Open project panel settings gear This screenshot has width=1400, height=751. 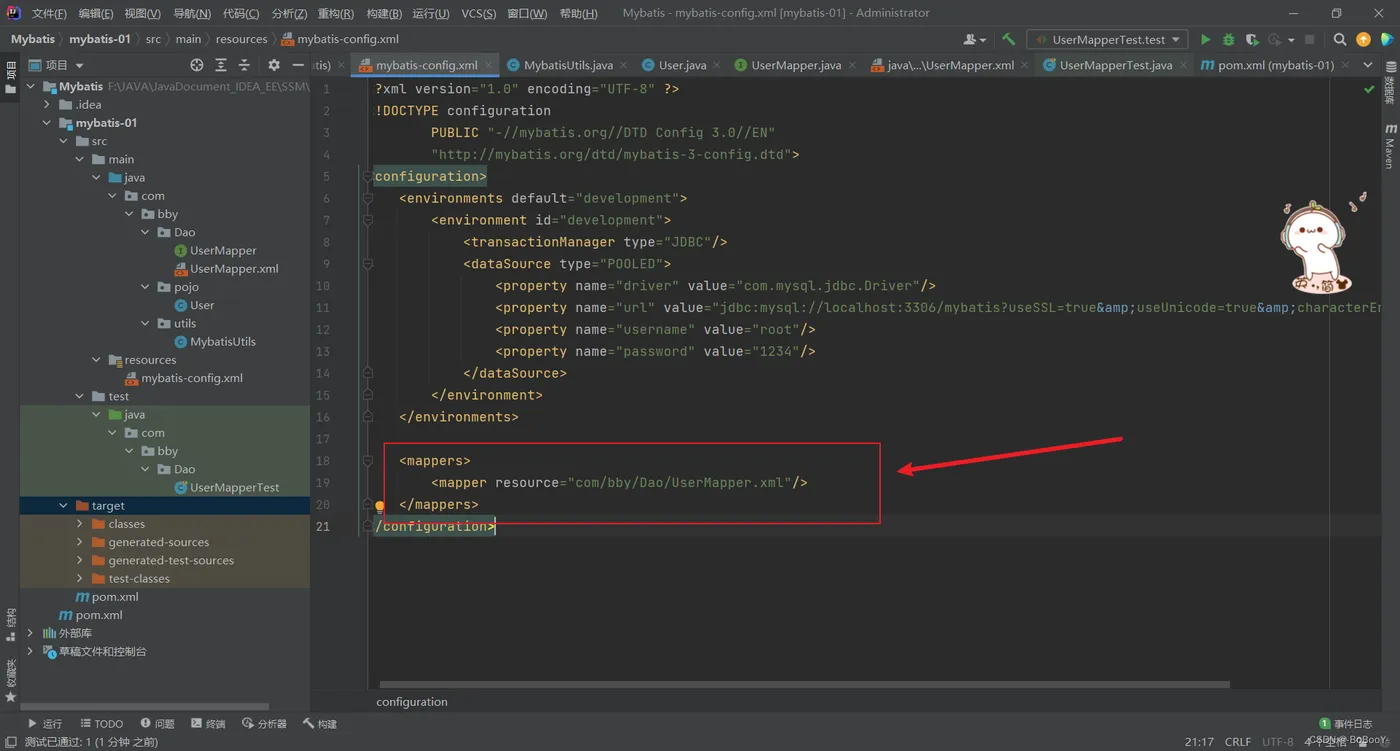pyautogui.click(x=274, y=65)
